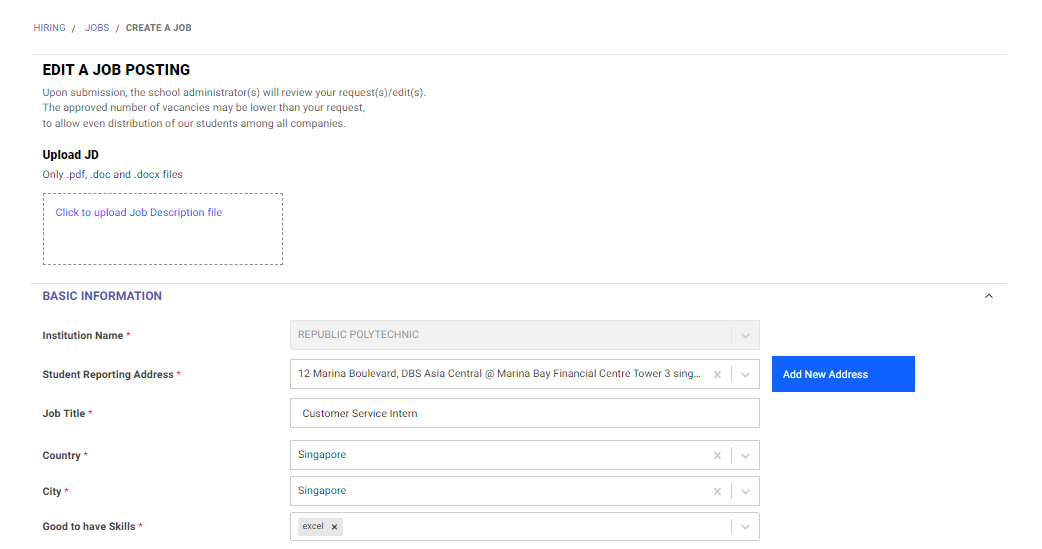Remove the excel skill tag
This screenshot has height=549, width=1042.
[x=334, y=526]
